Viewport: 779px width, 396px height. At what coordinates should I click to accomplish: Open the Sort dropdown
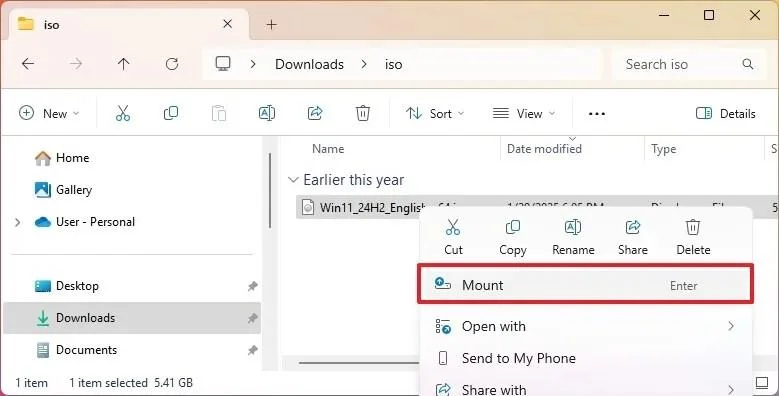click(435, 113)
